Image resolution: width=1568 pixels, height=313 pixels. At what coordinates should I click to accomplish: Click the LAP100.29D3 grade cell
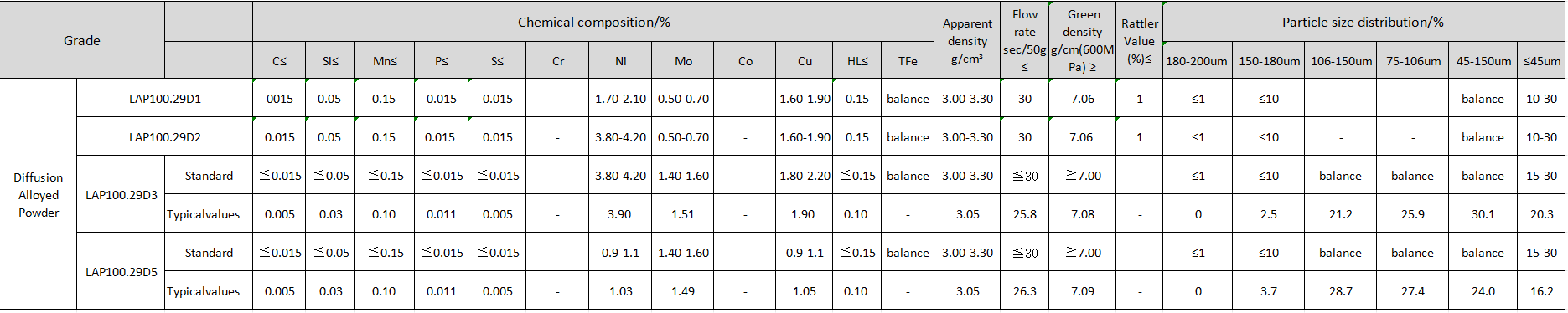(121, 194)
